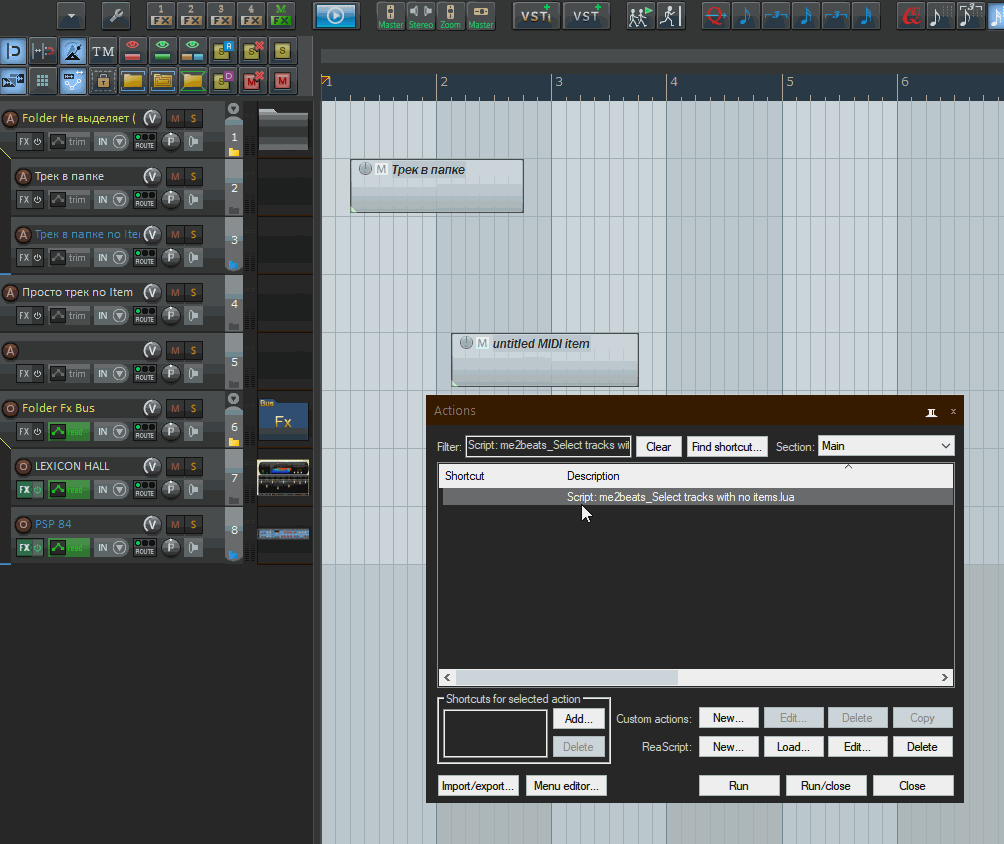1004x844 pixels.
Task: Mute the Просто трек no Item track
Action: coord(175,292)
